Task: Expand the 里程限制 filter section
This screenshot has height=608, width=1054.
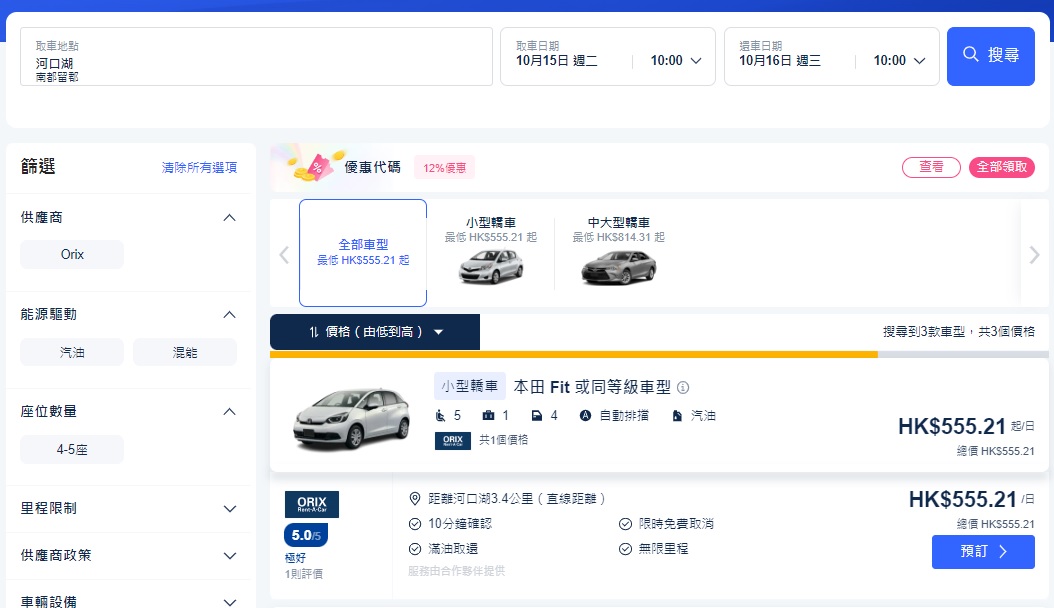Action: (131, 508)
